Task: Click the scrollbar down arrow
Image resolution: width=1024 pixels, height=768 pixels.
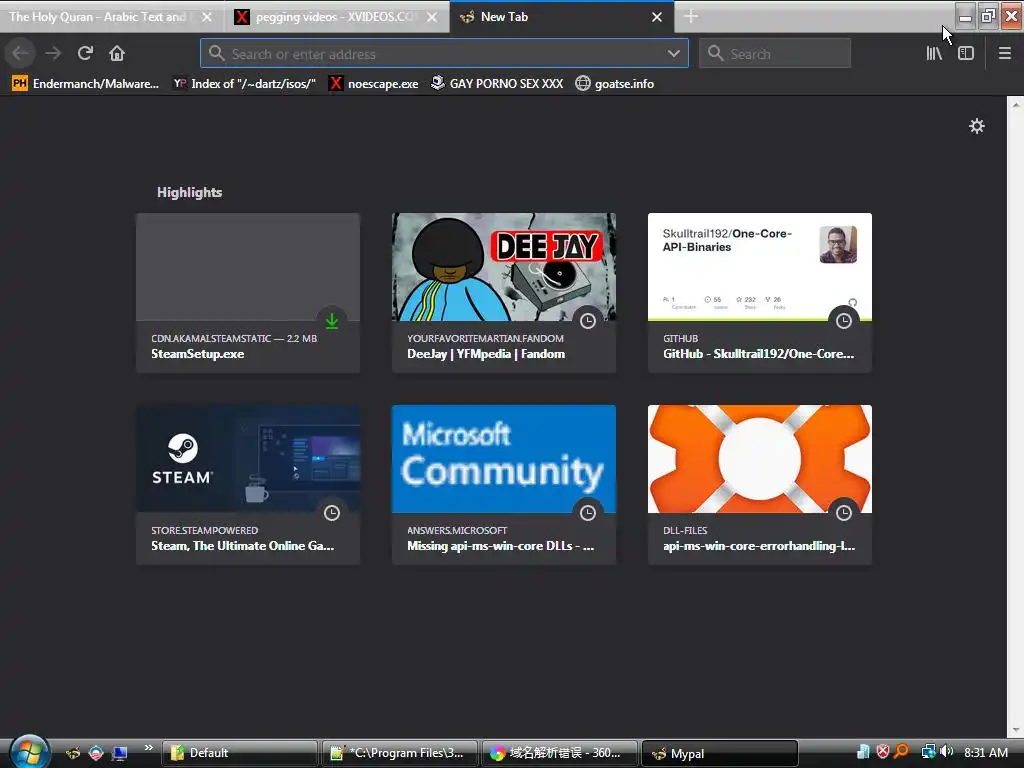Action: coord(1016,729)
